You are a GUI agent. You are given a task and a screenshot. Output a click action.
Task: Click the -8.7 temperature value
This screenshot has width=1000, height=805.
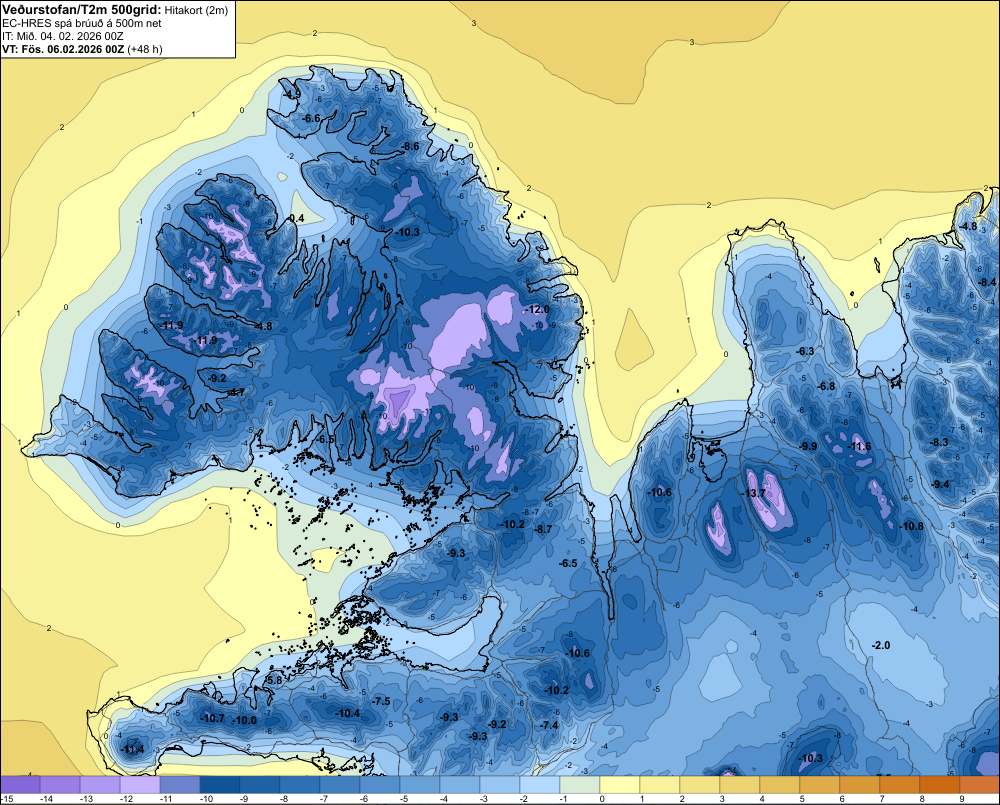(543, 529)
